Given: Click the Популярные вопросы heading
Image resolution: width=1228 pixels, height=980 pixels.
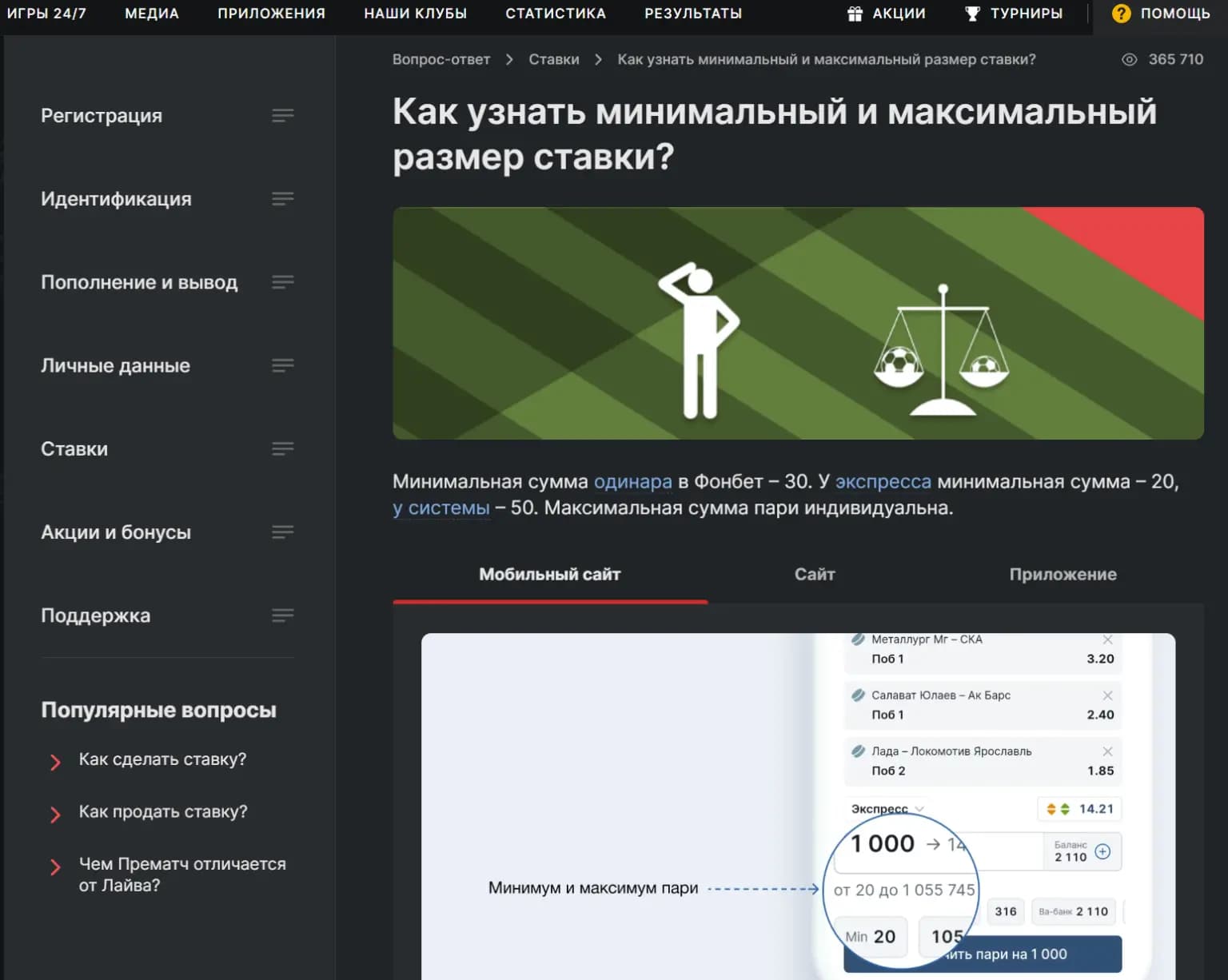Looking at the screenshot, I should pos(158,710).
